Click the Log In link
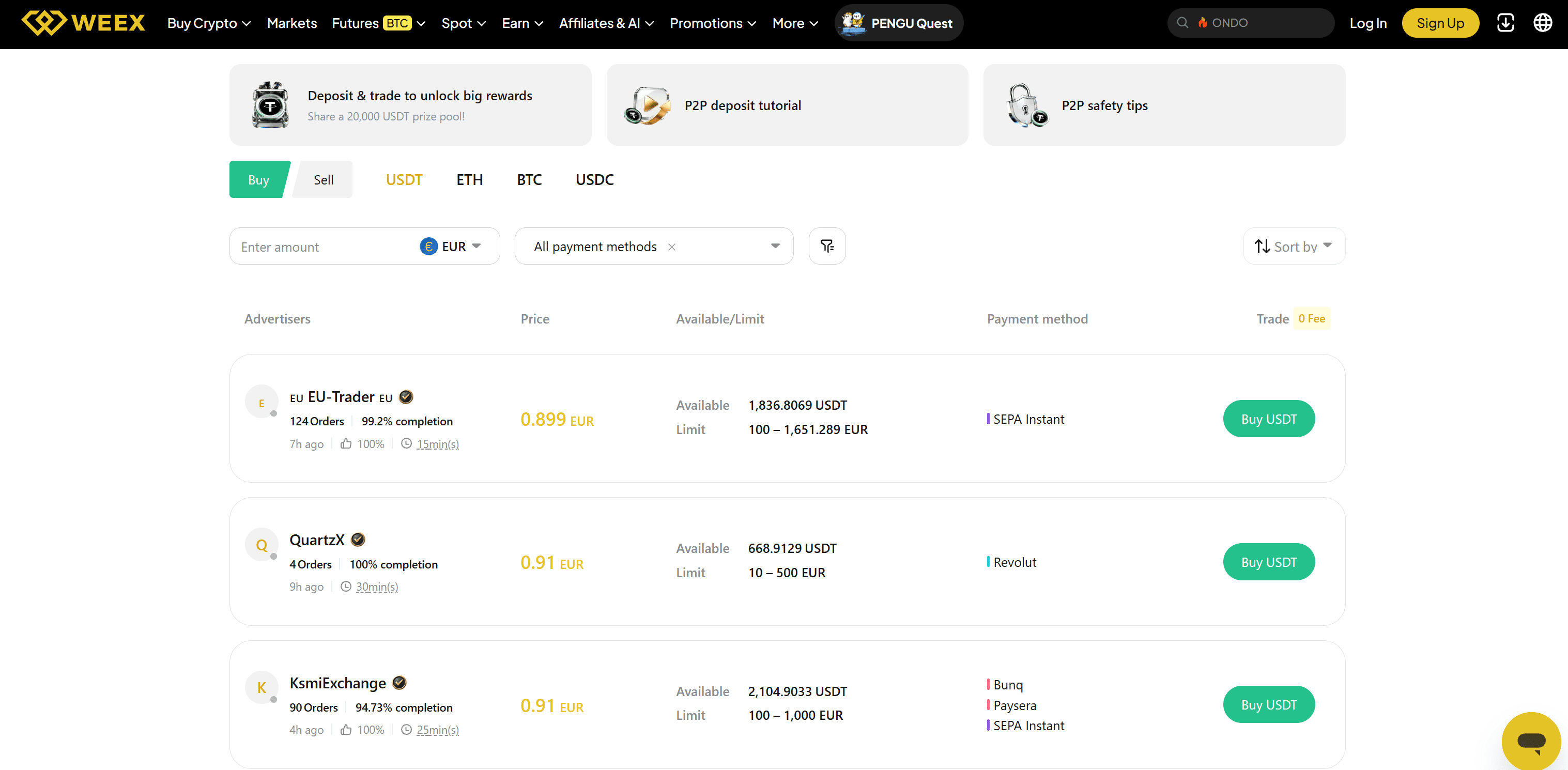 pyautogui.click(x=1368, y=23)
